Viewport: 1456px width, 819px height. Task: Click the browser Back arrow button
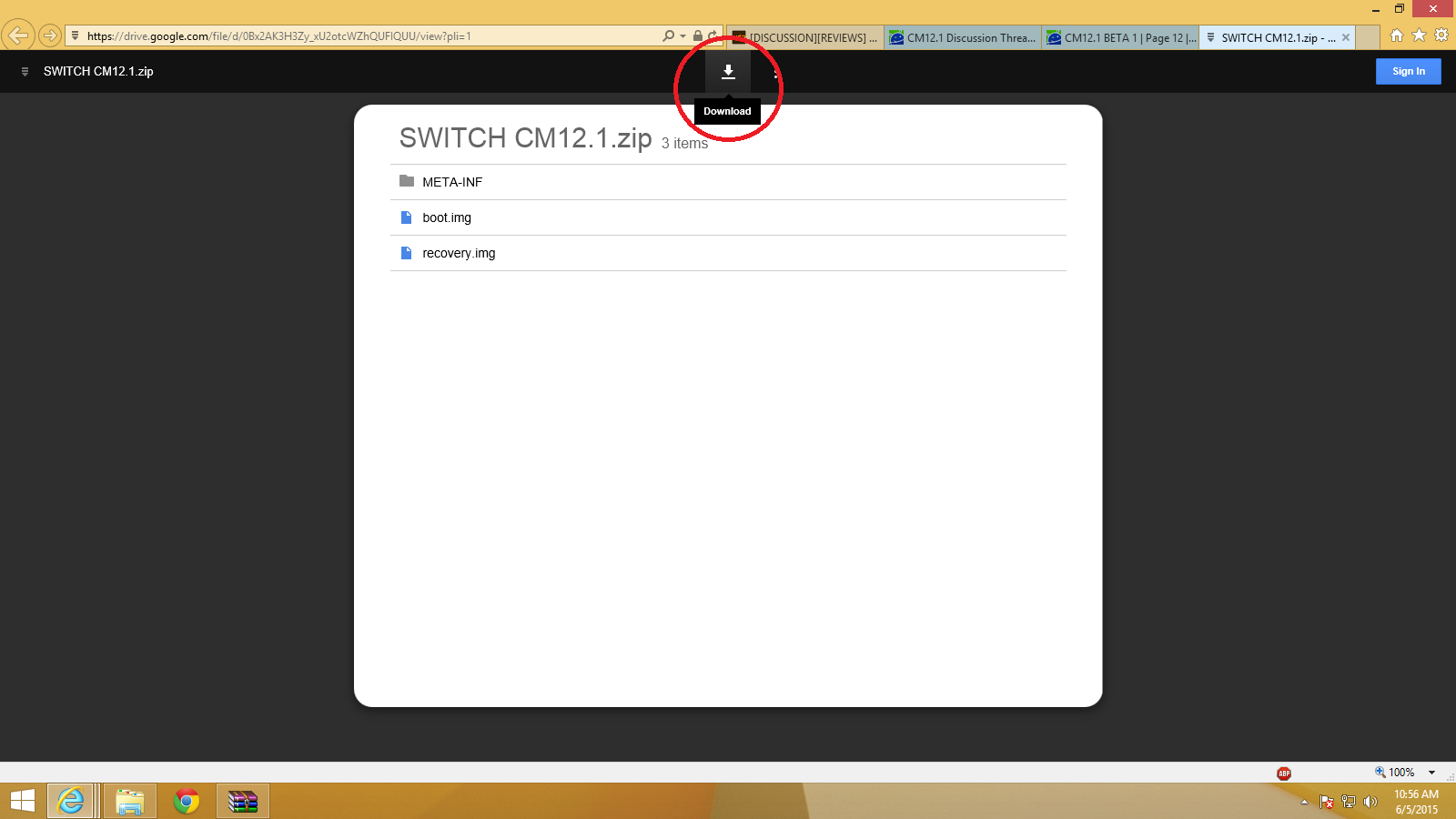click(17, 36)
